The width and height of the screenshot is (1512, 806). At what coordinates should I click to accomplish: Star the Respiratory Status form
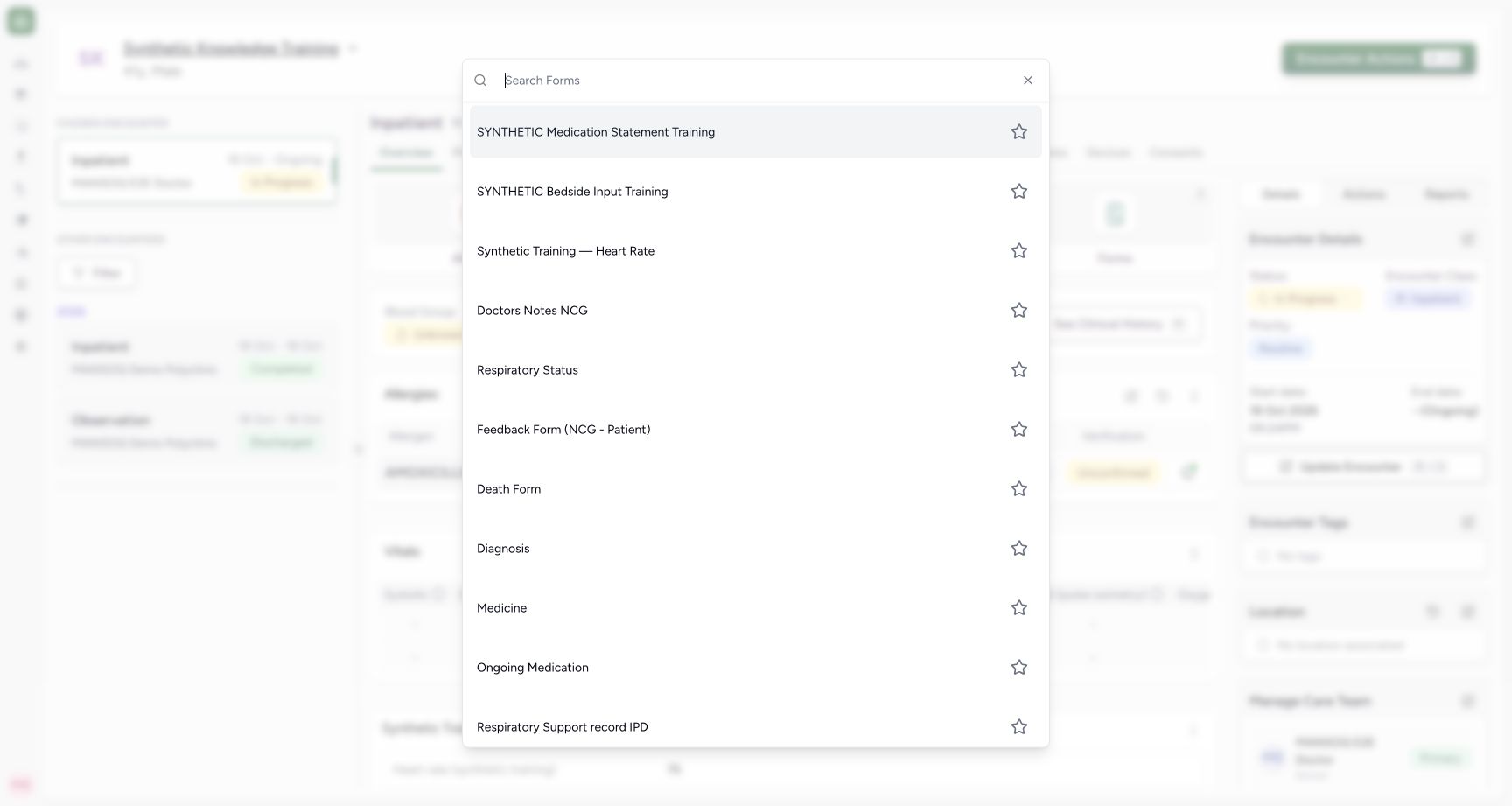coord(1019,370)
